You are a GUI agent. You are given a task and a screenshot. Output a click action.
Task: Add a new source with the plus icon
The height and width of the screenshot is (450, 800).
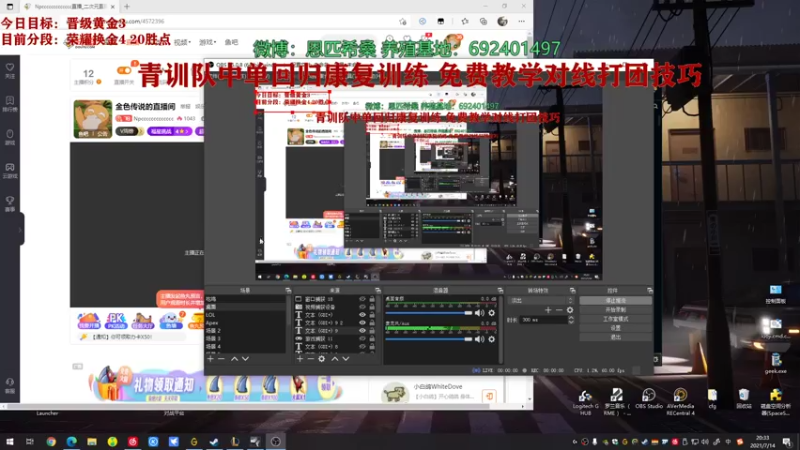299,359
